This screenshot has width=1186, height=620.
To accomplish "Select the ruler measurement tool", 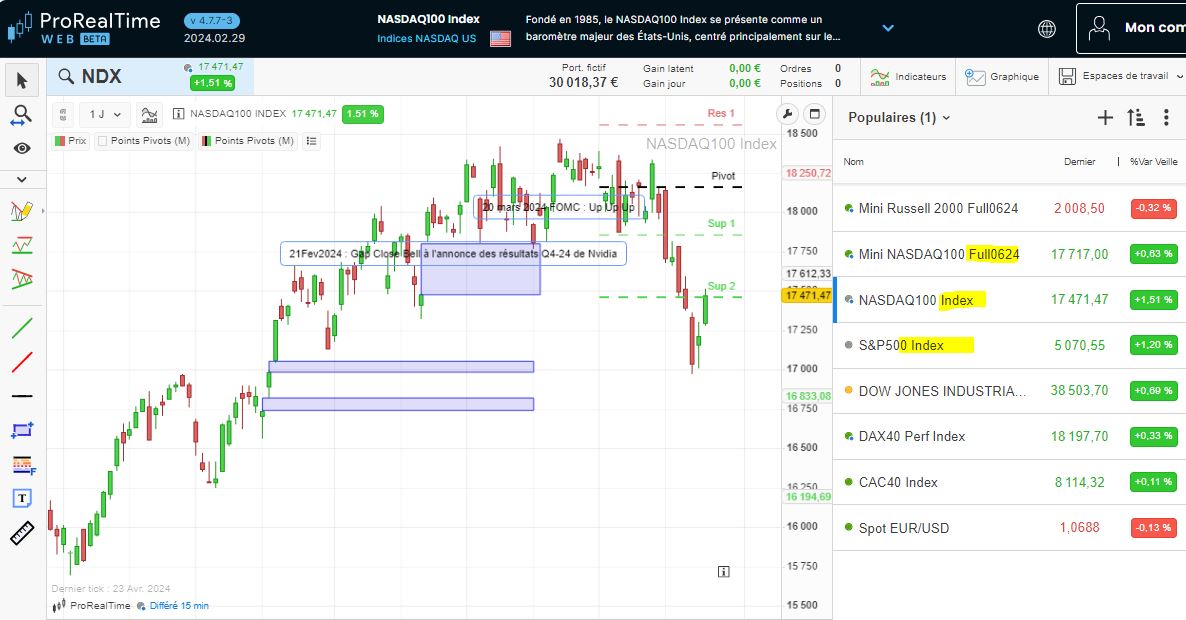I will 22,534.
